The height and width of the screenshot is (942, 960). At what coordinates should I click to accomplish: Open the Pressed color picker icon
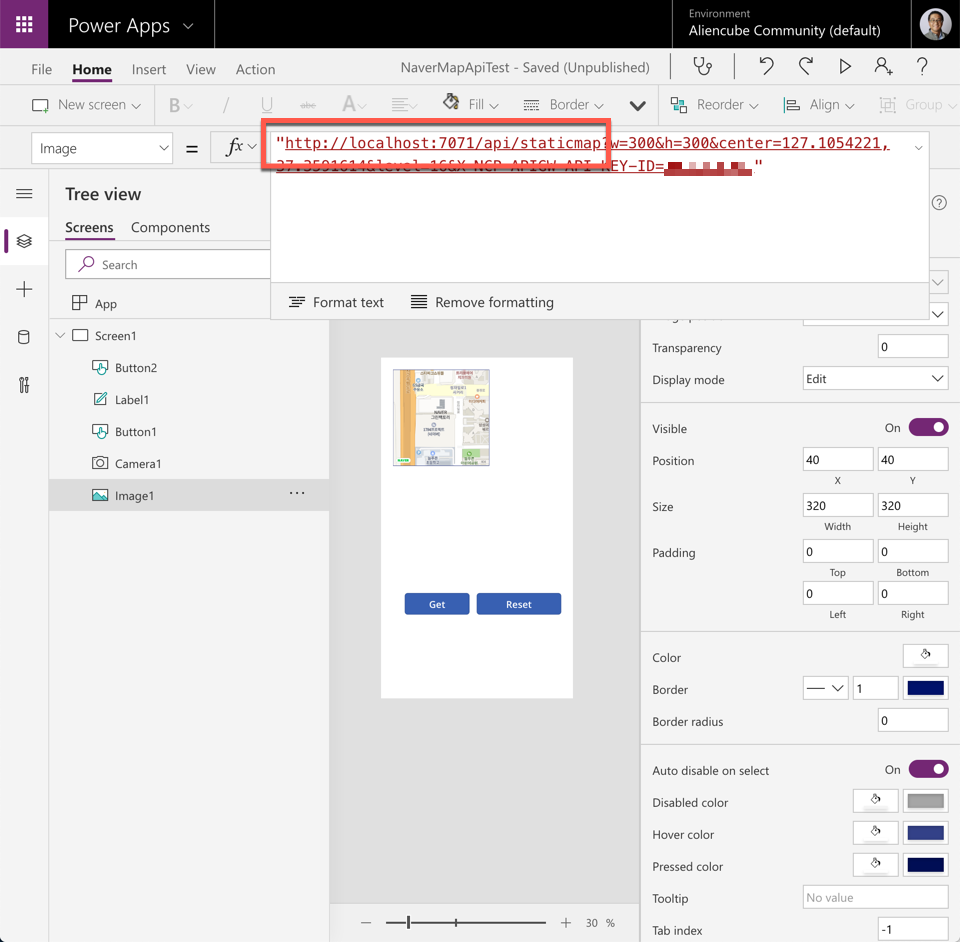coord(876,864)
